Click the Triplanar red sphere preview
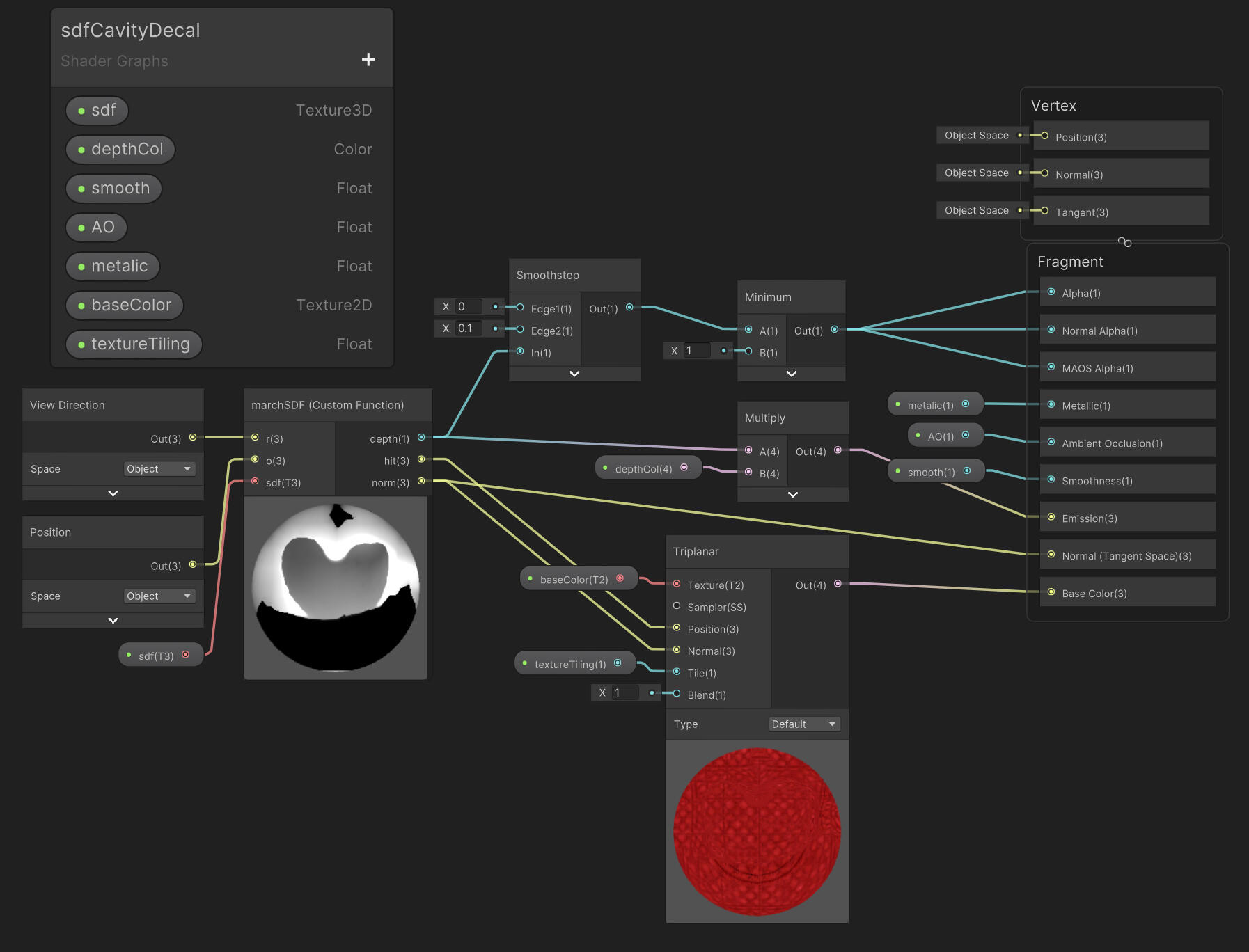 tap(757, 832)
